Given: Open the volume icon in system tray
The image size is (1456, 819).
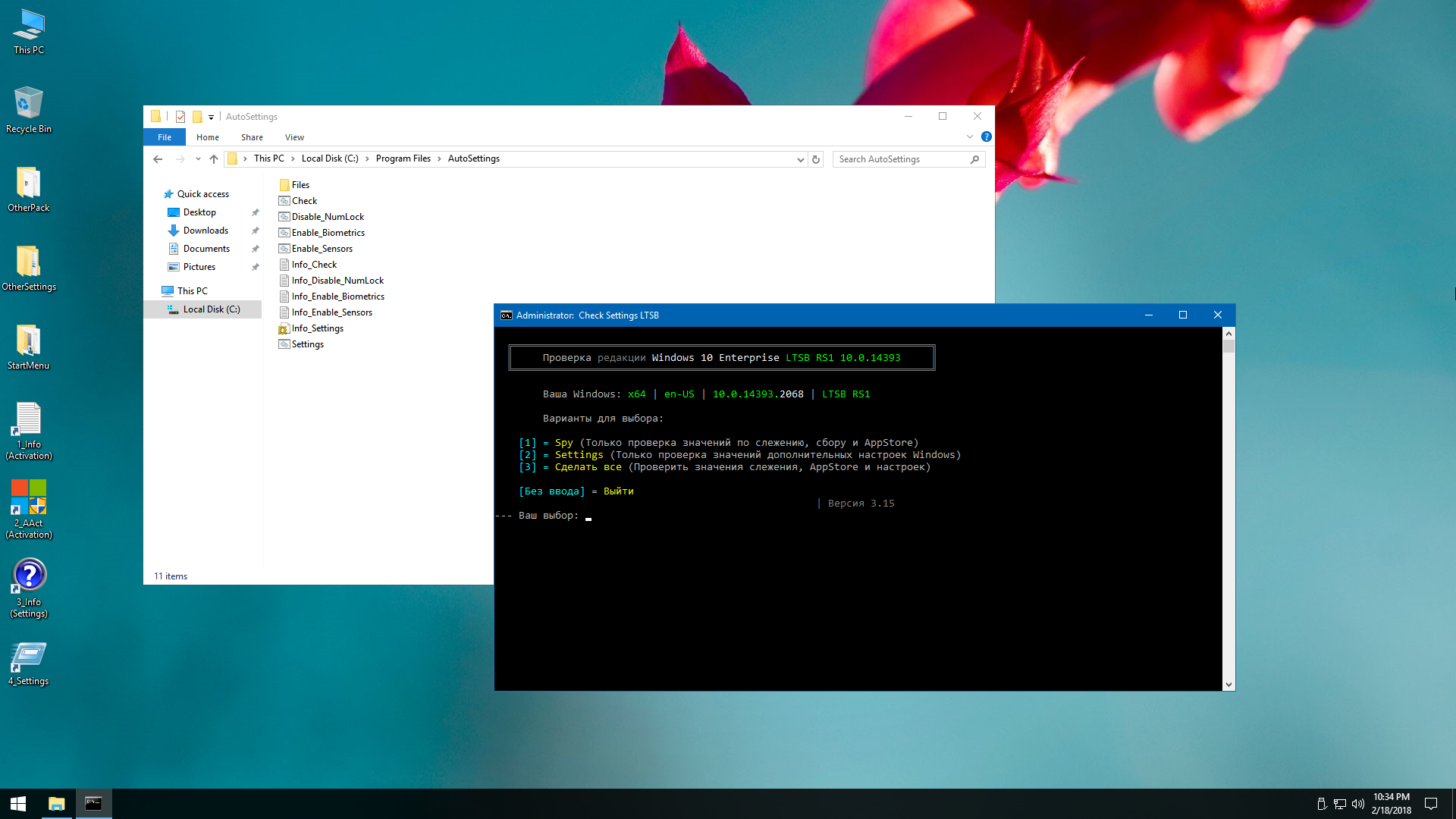Looking at the screenshot, I should tap(1357, 804).
